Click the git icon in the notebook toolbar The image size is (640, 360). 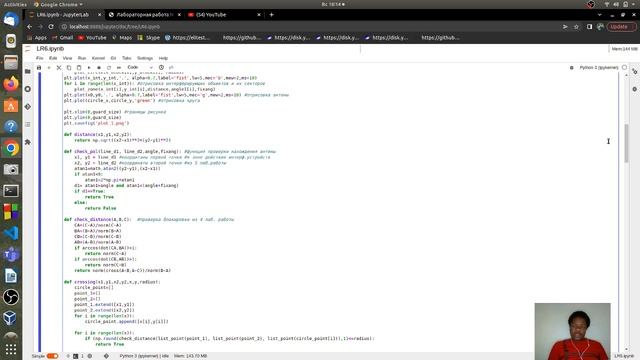(x=171, y=67)
